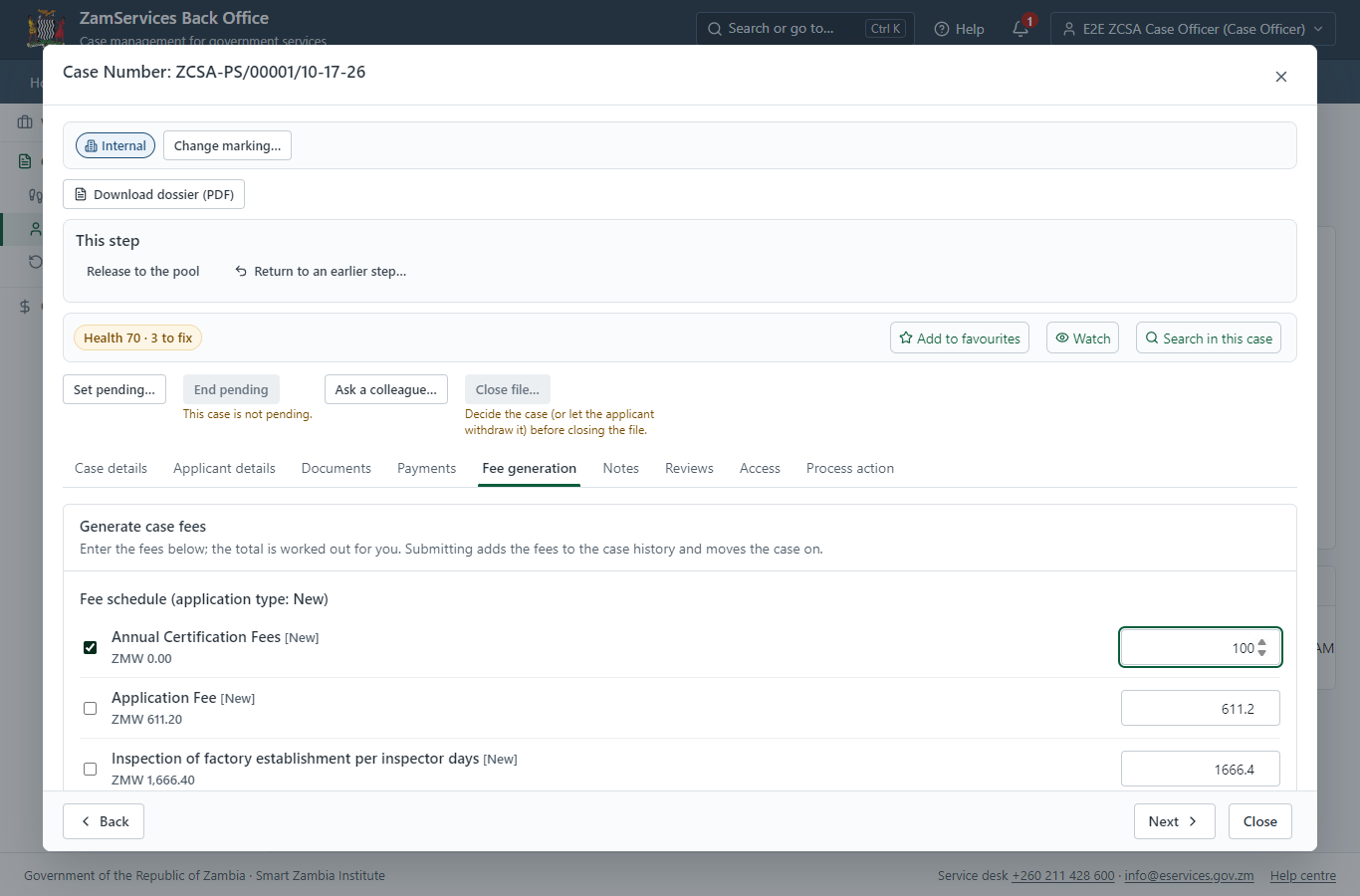Go to the Documents tab
This screenshot has height=896, width=1360.
coord(337,468)
